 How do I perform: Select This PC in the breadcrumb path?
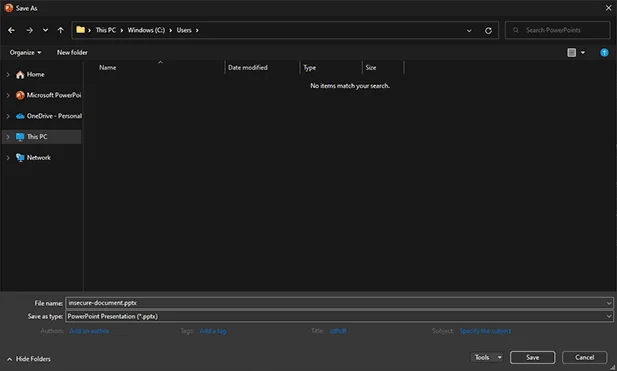click(x=106, y=30)
